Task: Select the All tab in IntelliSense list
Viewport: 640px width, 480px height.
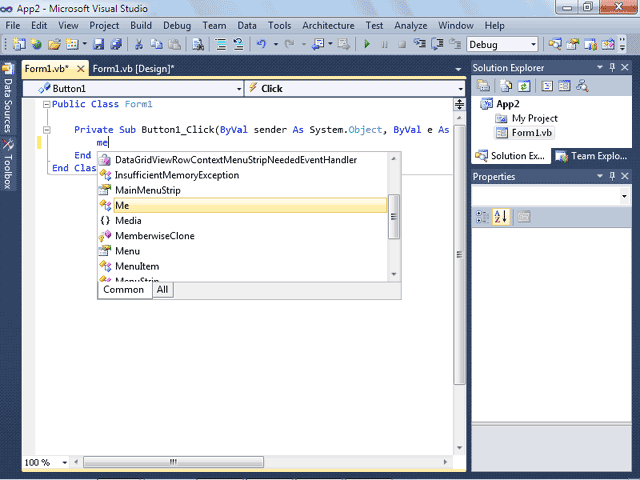Action: [162, 289]
